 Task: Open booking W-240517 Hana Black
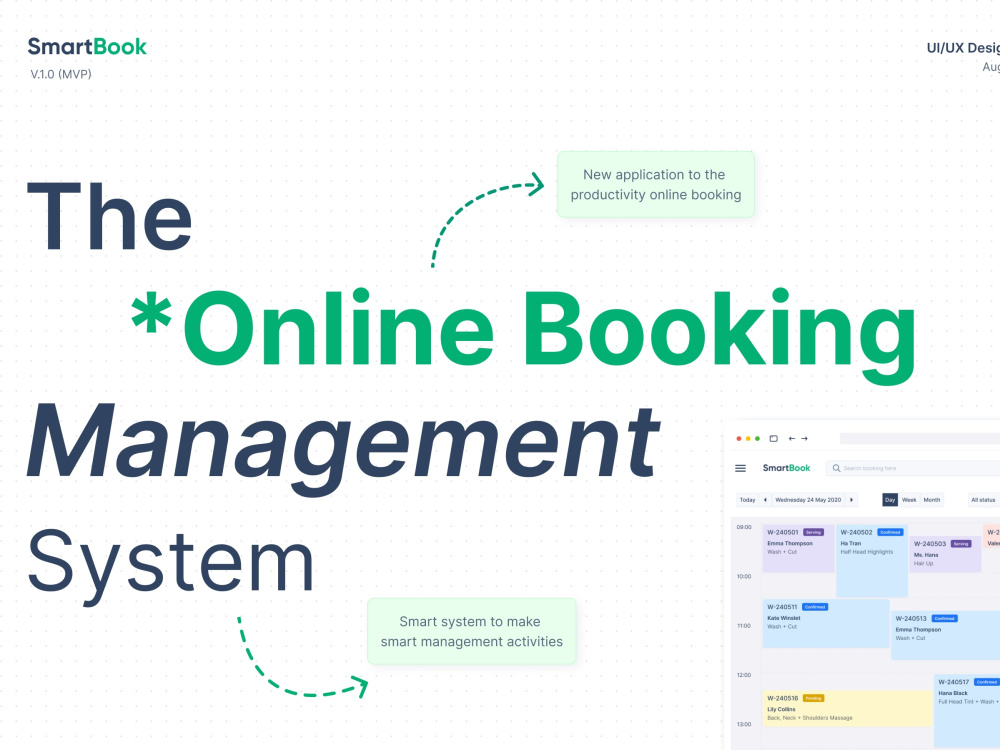point(967,710)
